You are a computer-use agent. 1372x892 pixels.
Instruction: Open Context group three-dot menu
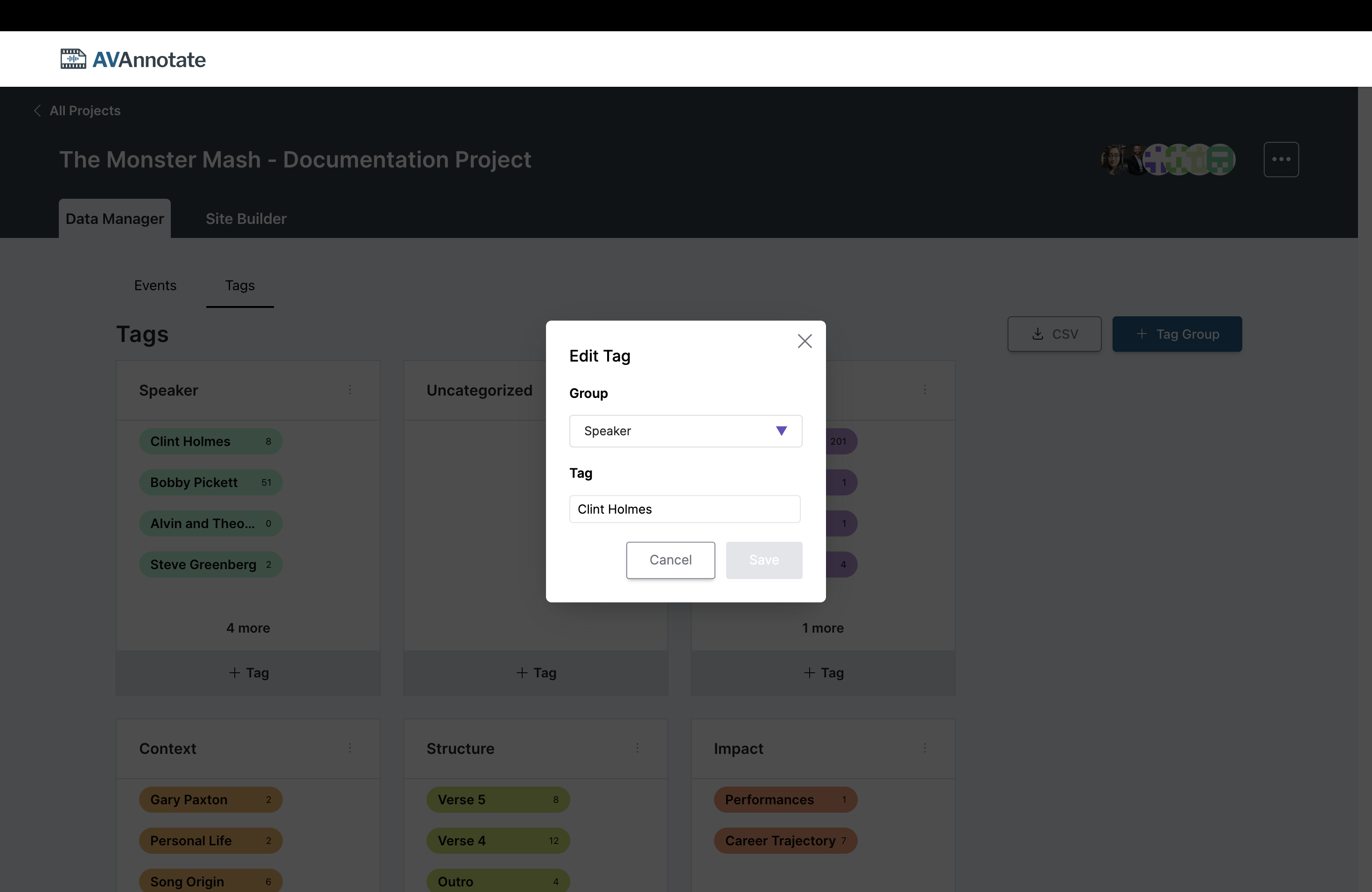coord(350,748)
